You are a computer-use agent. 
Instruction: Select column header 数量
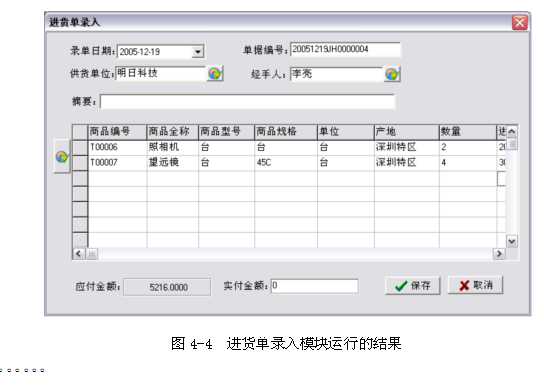(x=468, y=132)
